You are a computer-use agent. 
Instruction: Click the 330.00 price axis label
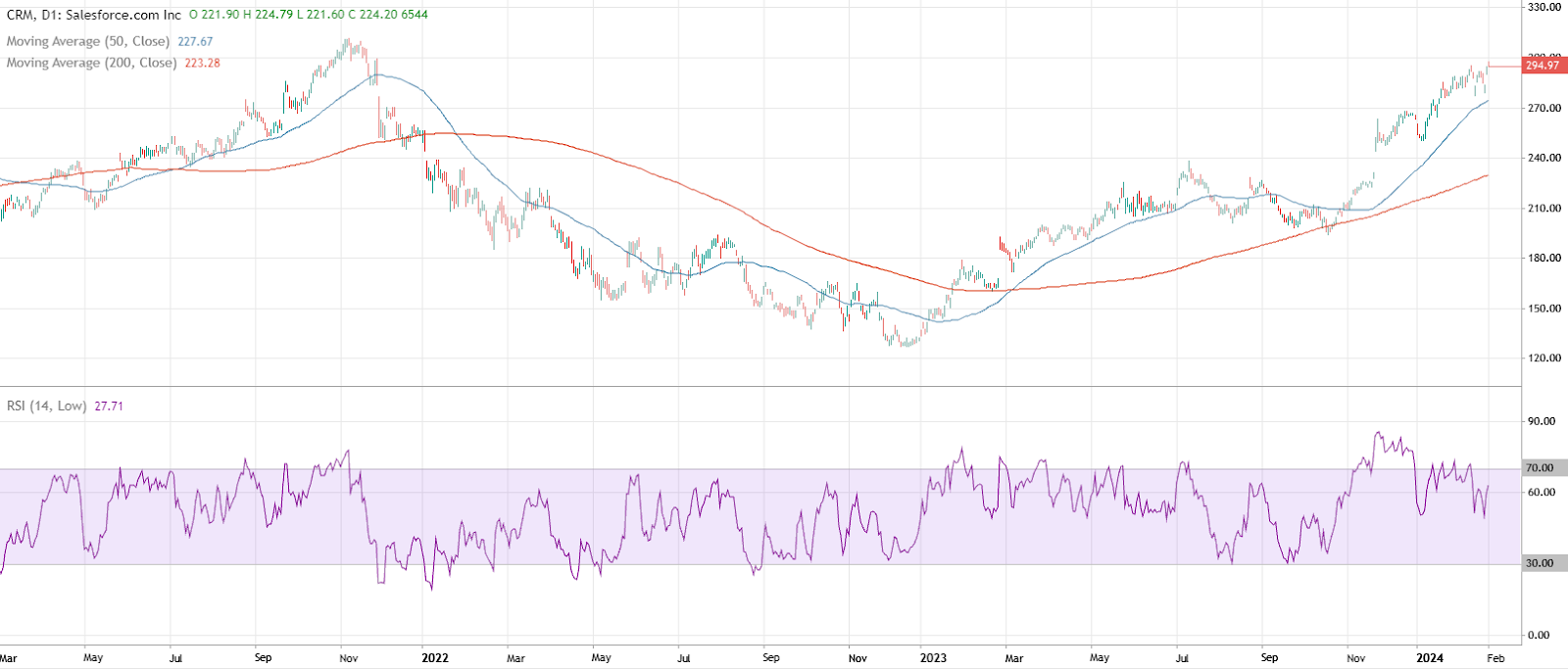click(x=1543, y=7)
